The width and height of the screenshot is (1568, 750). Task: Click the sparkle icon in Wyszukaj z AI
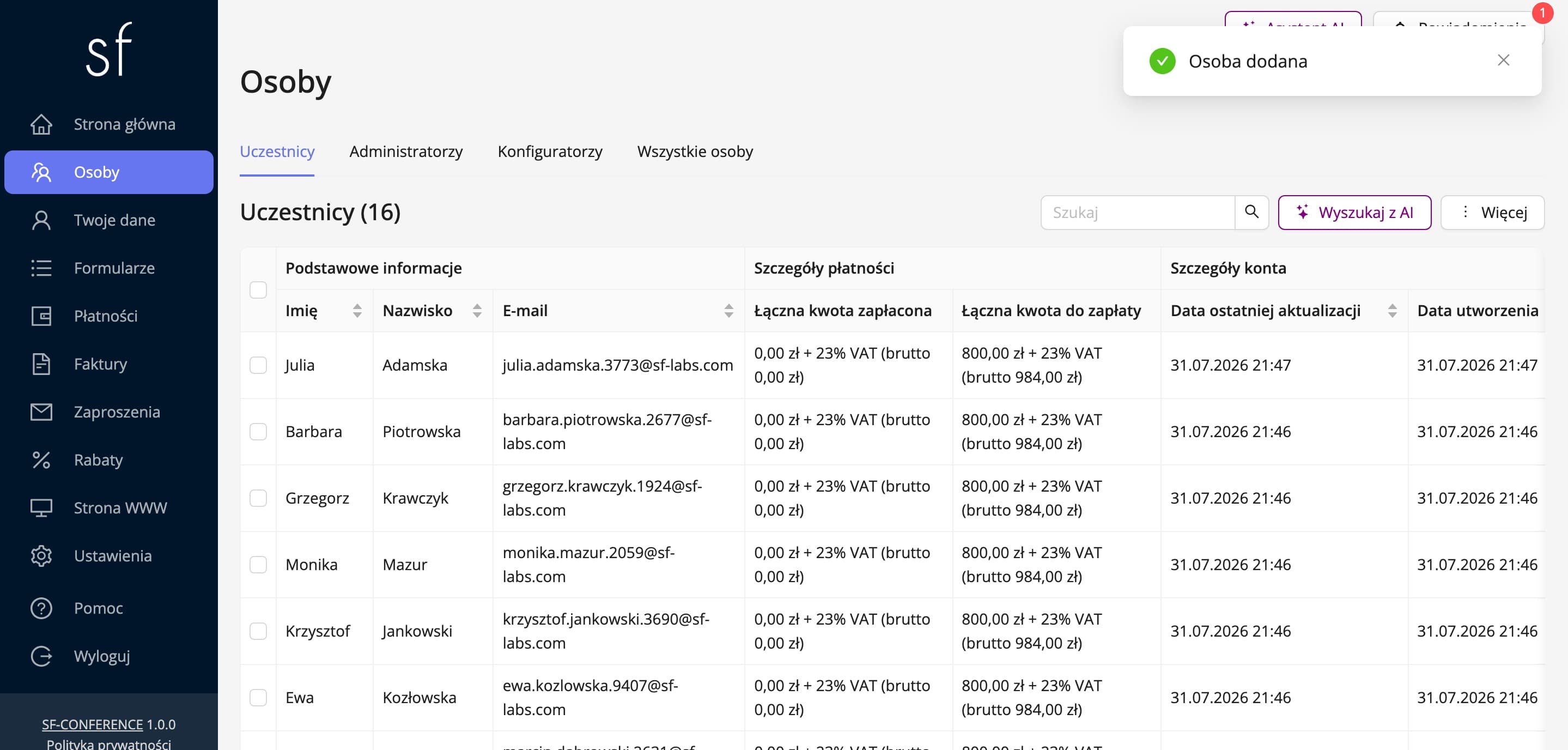pyautogui.click(x=1303, y=212)
